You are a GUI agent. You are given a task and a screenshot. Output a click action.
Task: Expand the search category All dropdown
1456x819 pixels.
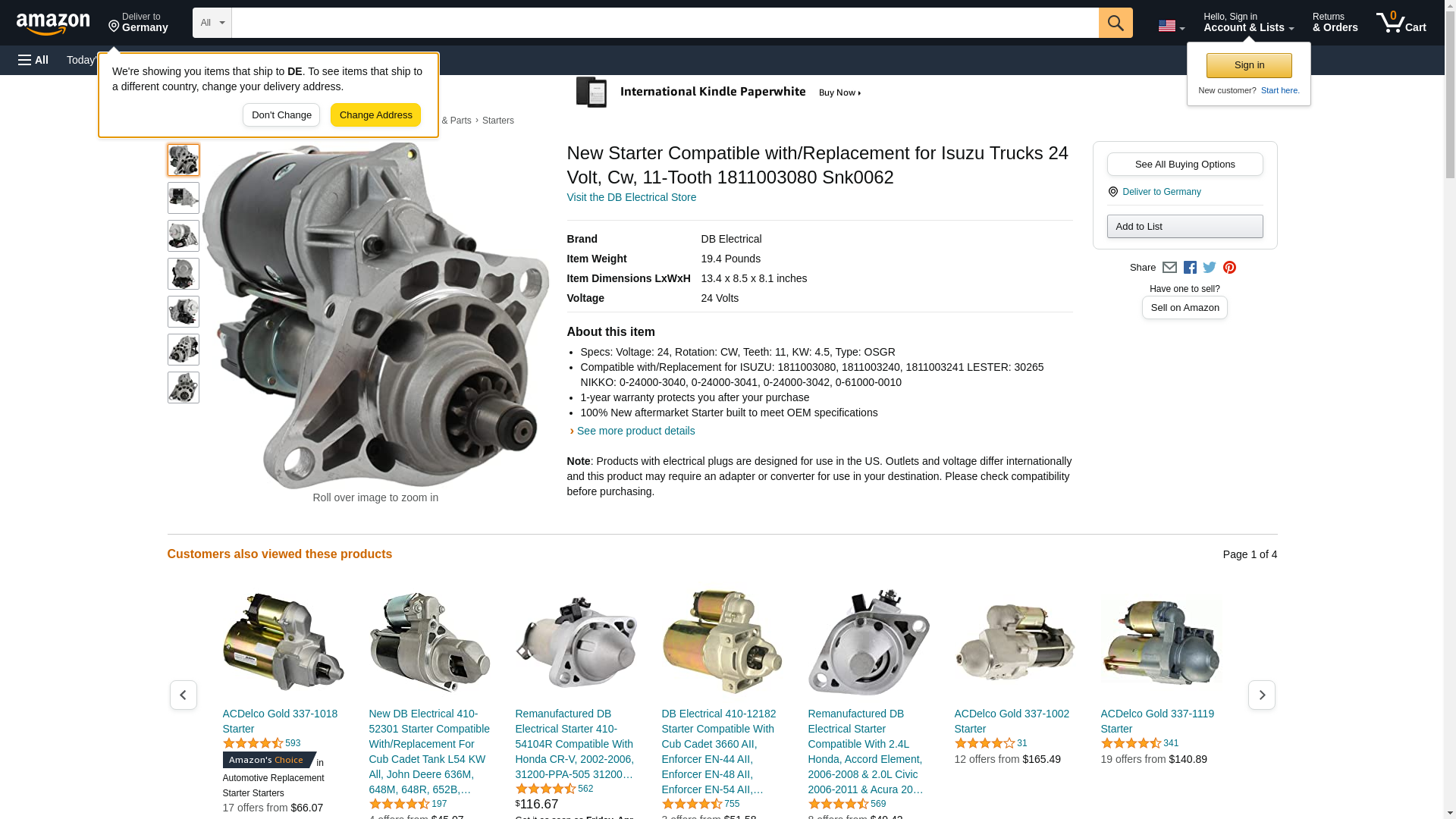pyautogui.click(x=212, y=23)
